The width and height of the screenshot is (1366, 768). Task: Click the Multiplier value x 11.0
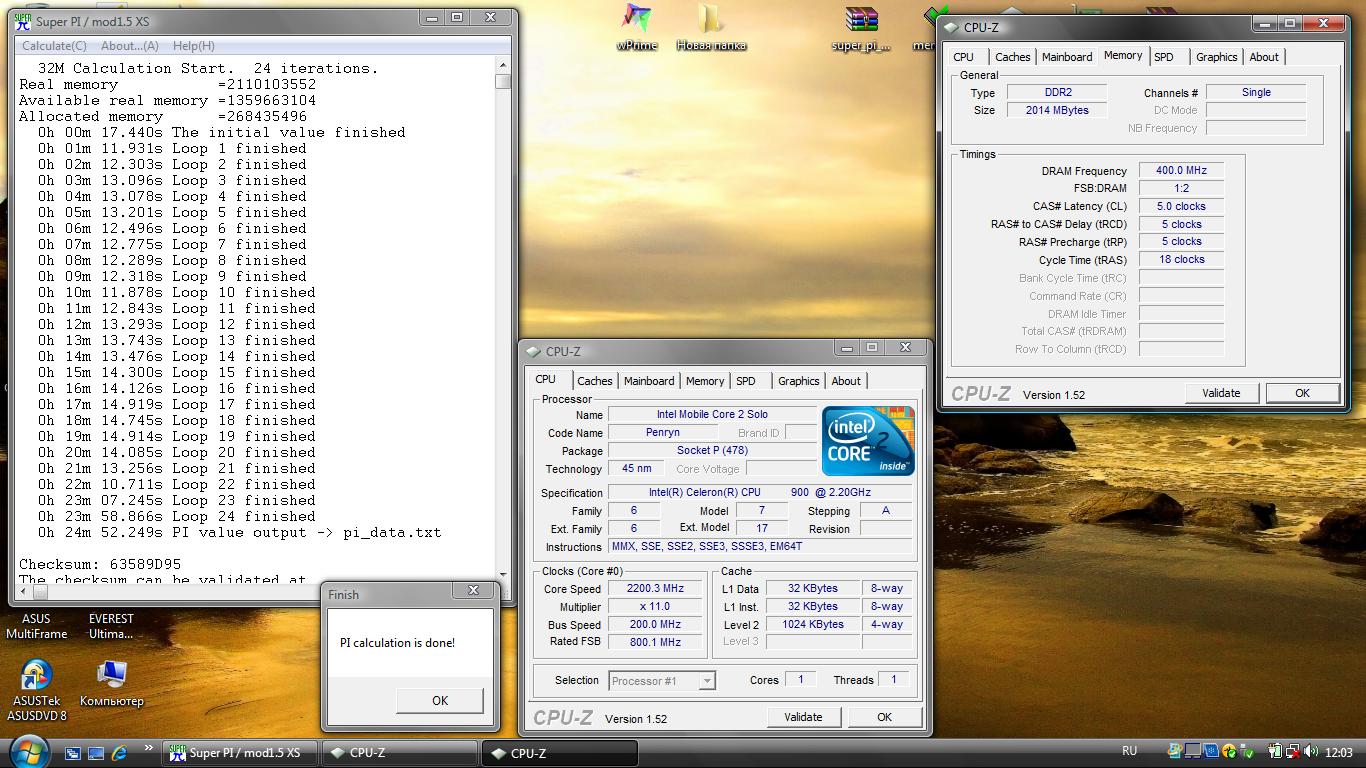pos(655,607)
